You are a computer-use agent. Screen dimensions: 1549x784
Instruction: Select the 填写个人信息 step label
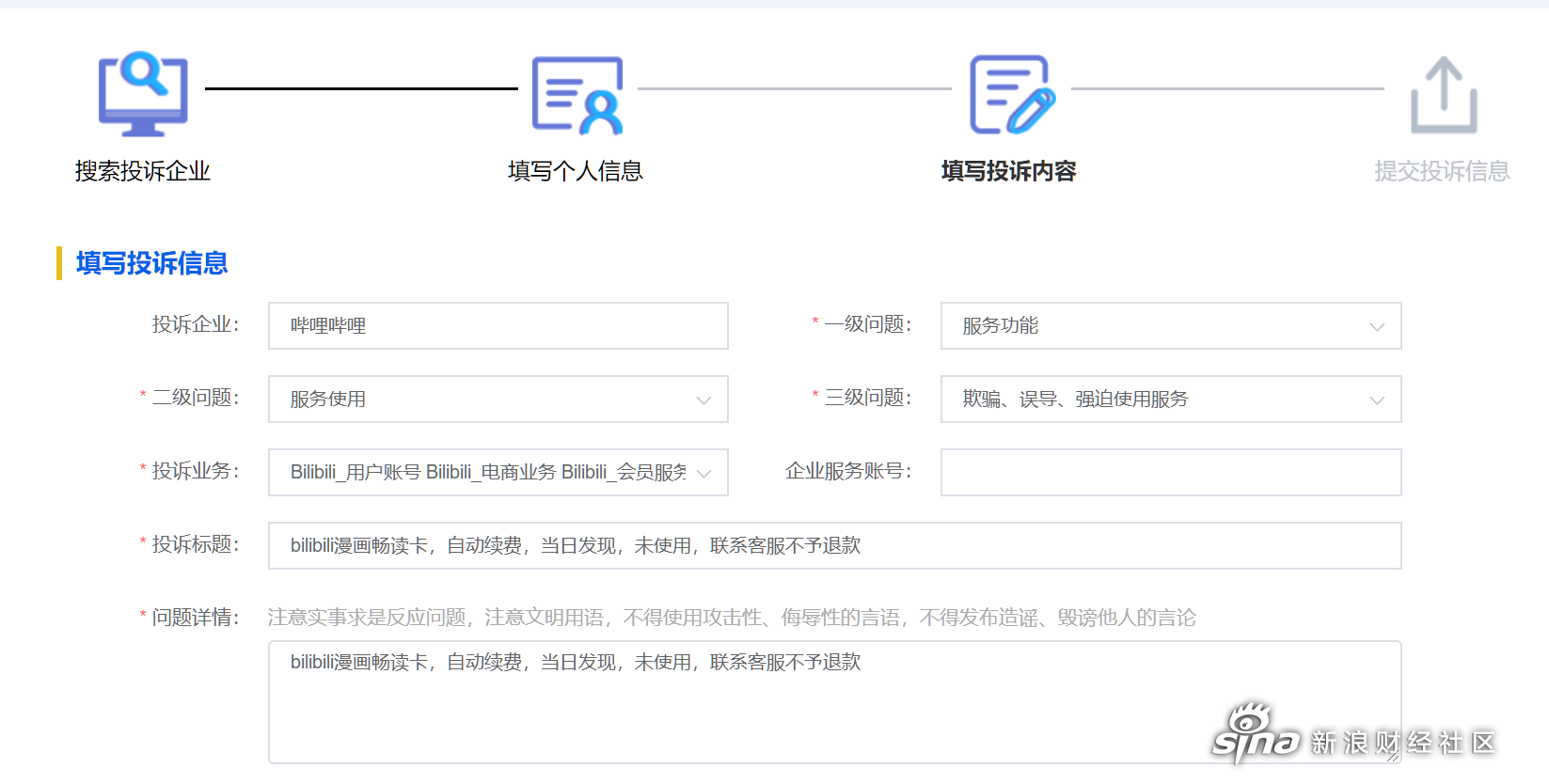576,171
